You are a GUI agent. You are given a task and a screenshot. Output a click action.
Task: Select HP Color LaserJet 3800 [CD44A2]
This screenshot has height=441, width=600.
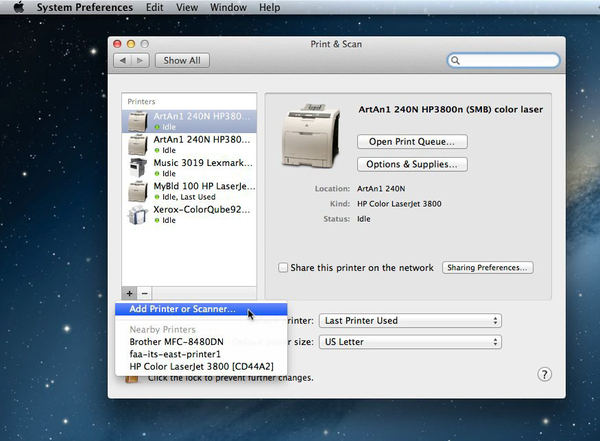(201, 366)
